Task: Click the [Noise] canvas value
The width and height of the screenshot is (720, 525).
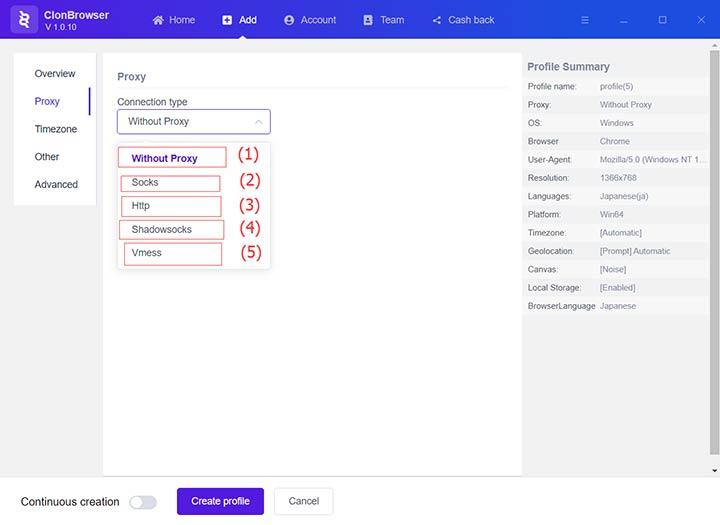Action: [x=613, y=270]
